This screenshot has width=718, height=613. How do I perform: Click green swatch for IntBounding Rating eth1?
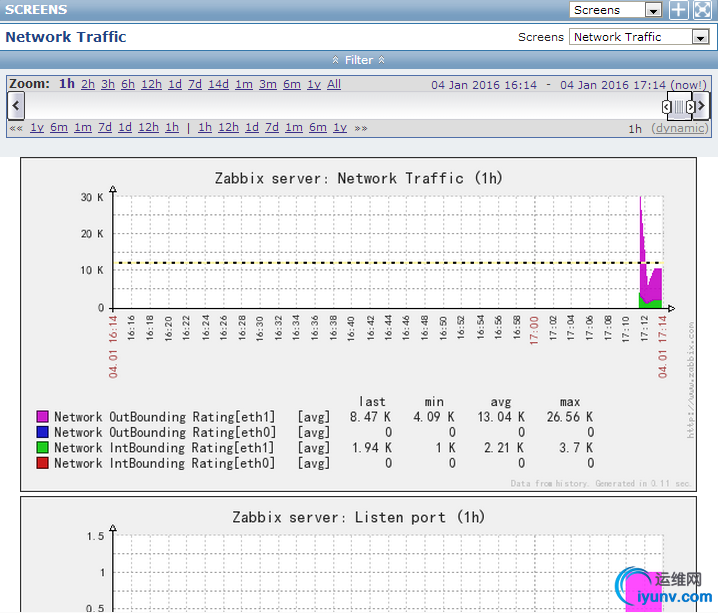(42, 448)
